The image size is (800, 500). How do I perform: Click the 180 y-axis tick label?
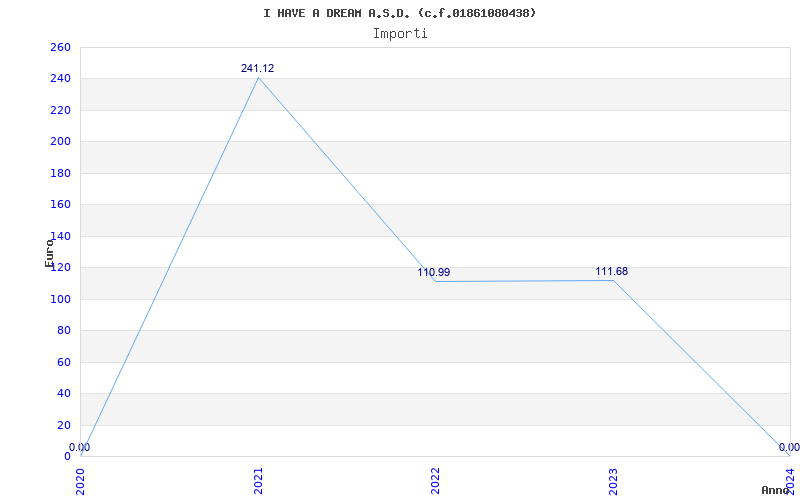pos(60,173)
